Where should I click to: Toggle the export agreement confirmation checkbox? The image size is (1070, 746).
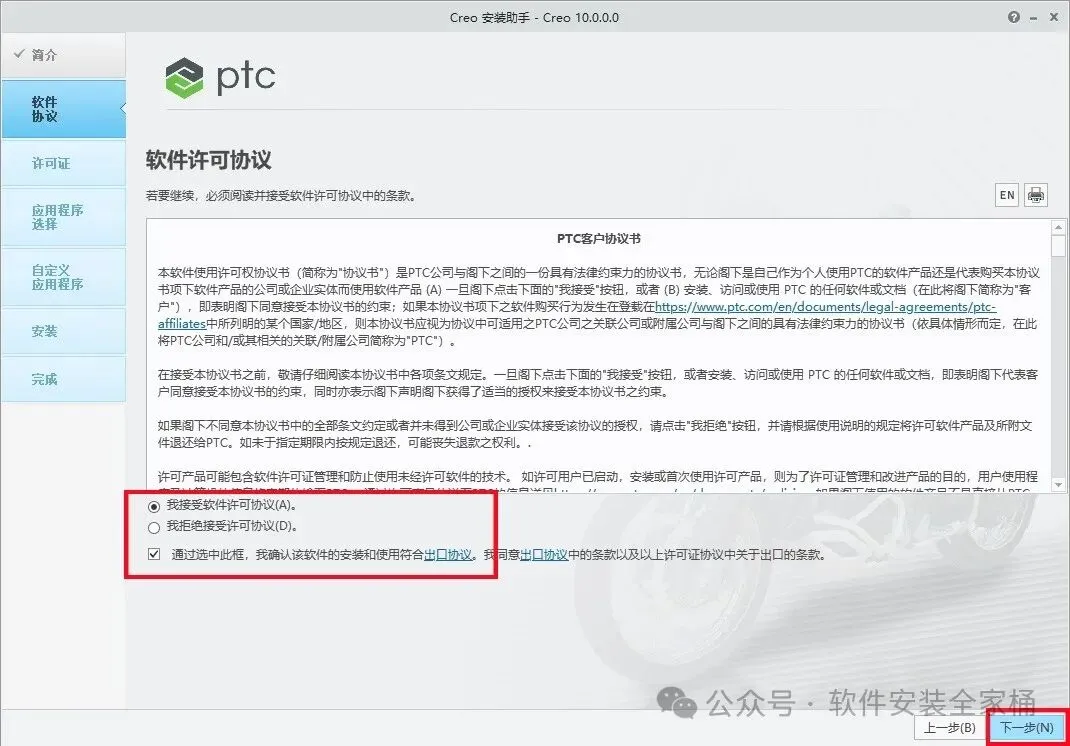pos(154,554)
